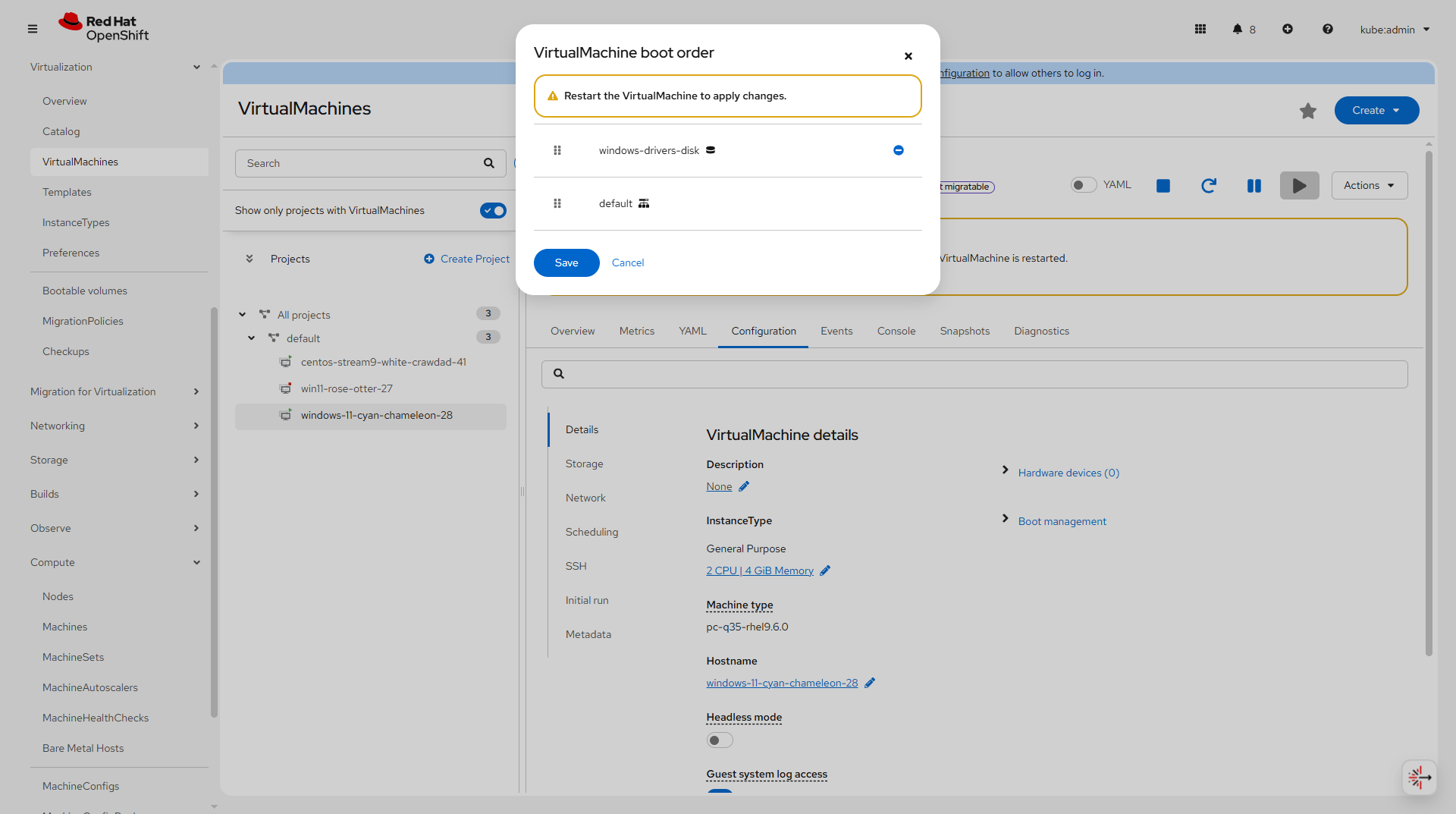
Task: Click the restart VirtualMachine icon
Action: click(1209, 186)
